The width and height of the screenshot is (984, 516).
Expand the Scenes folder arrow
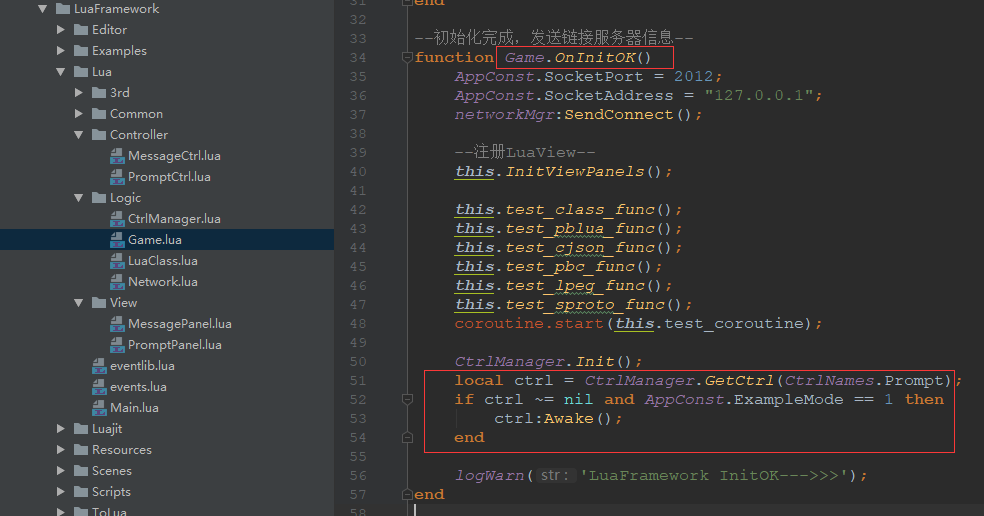(x=61, y=471)
